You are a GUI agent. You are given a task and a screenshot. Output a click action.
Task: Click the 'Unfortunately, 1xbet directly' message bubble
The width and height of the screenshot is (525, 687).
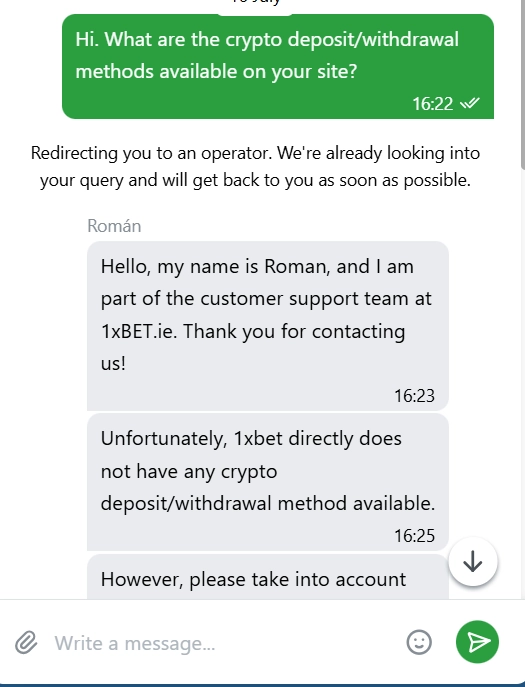pyautogui.click(x=268, y=482)
